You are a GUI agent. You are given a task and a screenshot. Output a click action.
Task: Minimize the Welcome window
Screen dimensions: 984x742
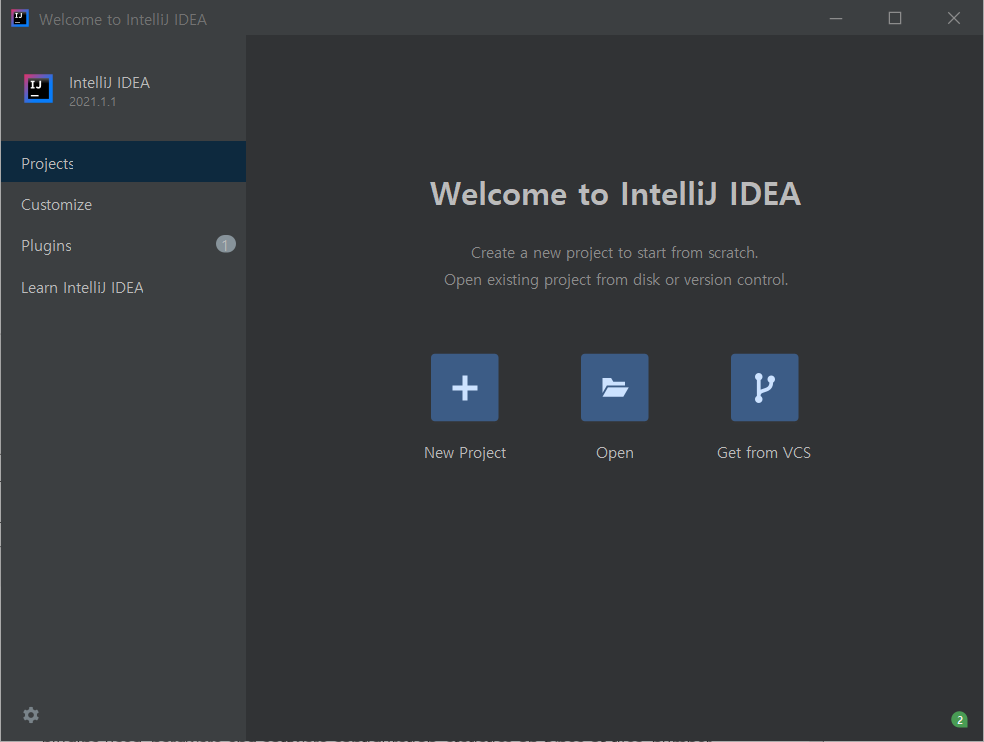[x=836, y=18]
